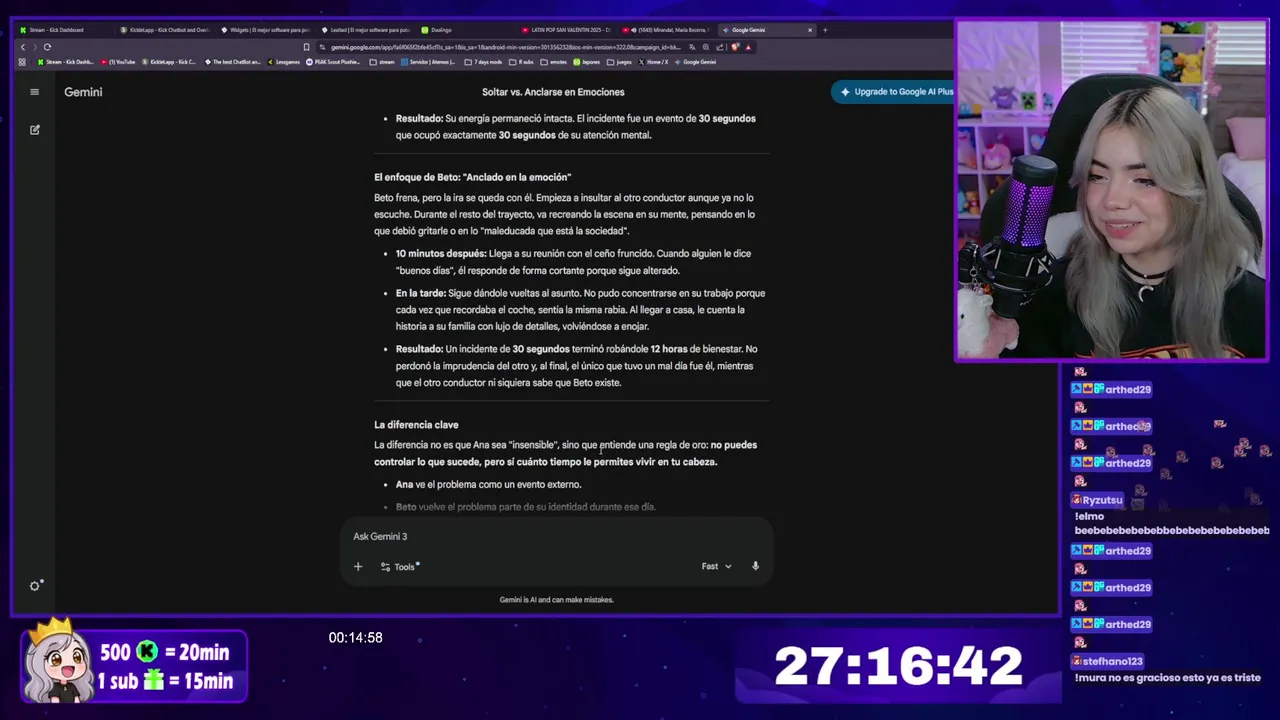
Task: Open the emotes bookmarks folder
Action: [x=554, y=62]
